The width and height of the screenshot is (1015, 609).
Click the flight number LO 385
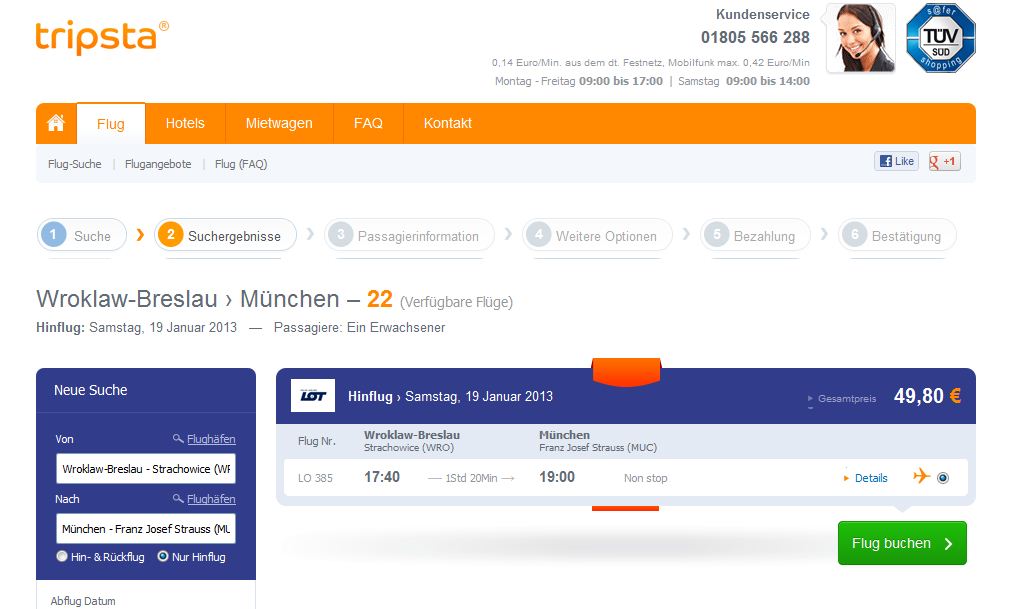(315, 478)
